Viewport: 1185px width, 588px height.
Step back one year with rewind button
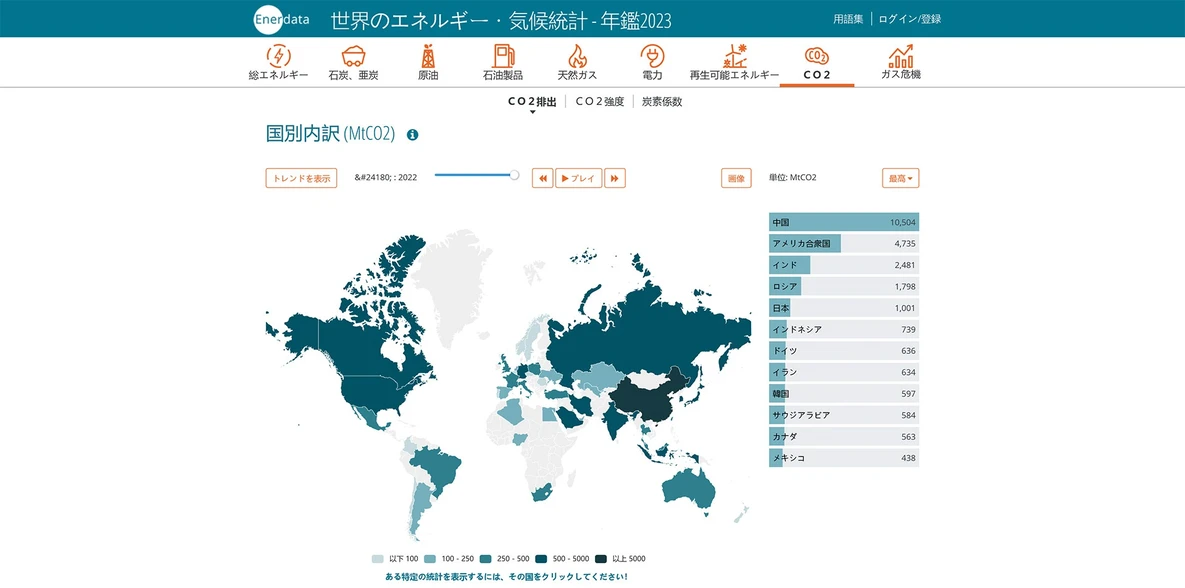tap(542, 178)
